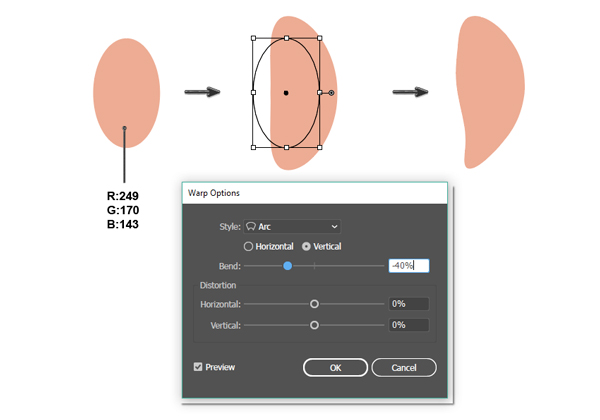Click the Distortion Horizontal slider handle
This screenshot has width=600, height=420.
pos(314,304)
